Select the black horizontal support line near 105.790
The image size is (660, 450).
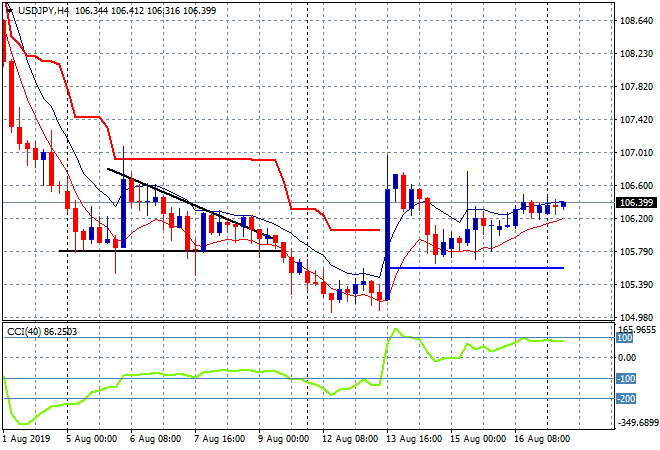170,251
